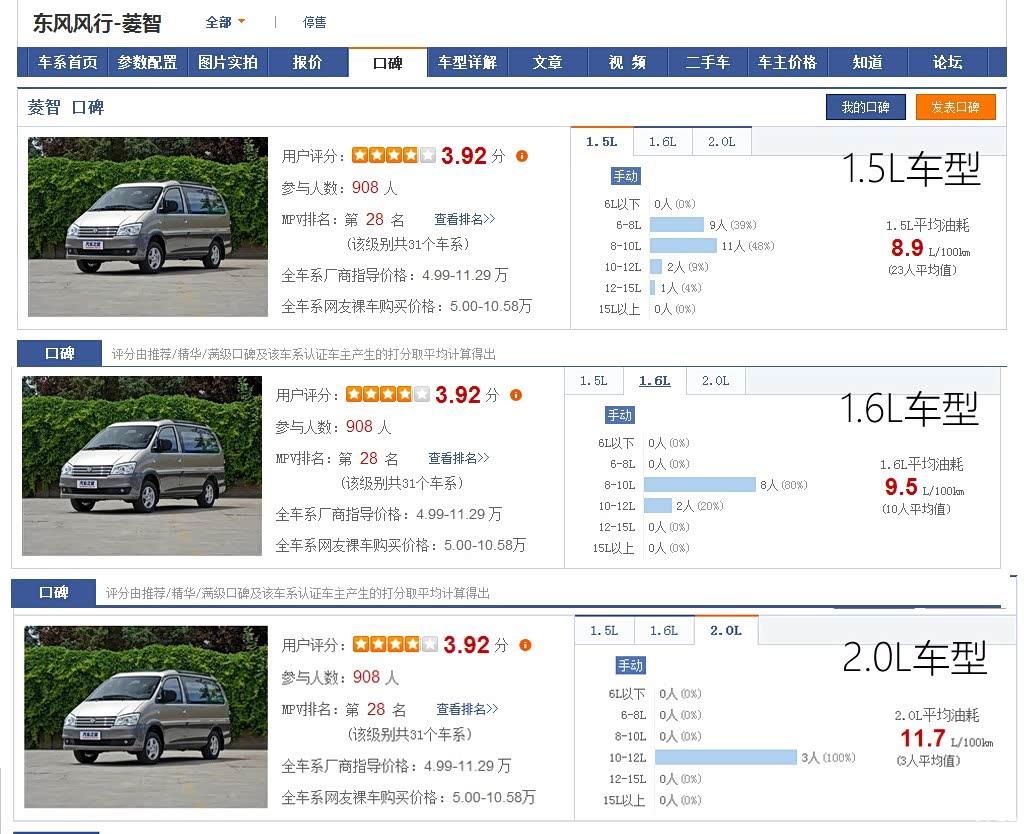The width and height of the screenshot is (1024, 834).
Task: Click the star rating in the third panel
Action: point(395,645)
